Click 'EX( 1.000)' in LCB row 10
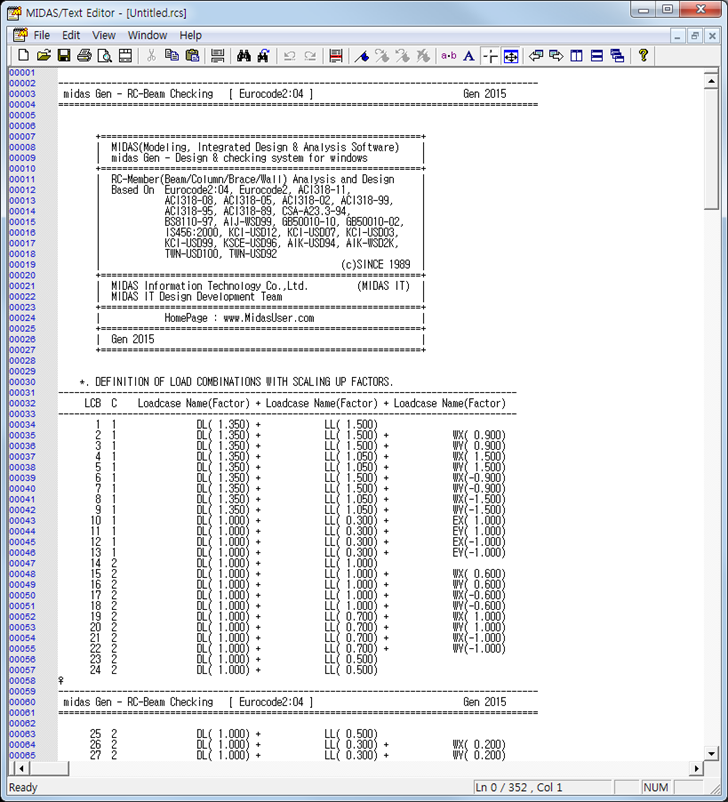 point(479,521)
